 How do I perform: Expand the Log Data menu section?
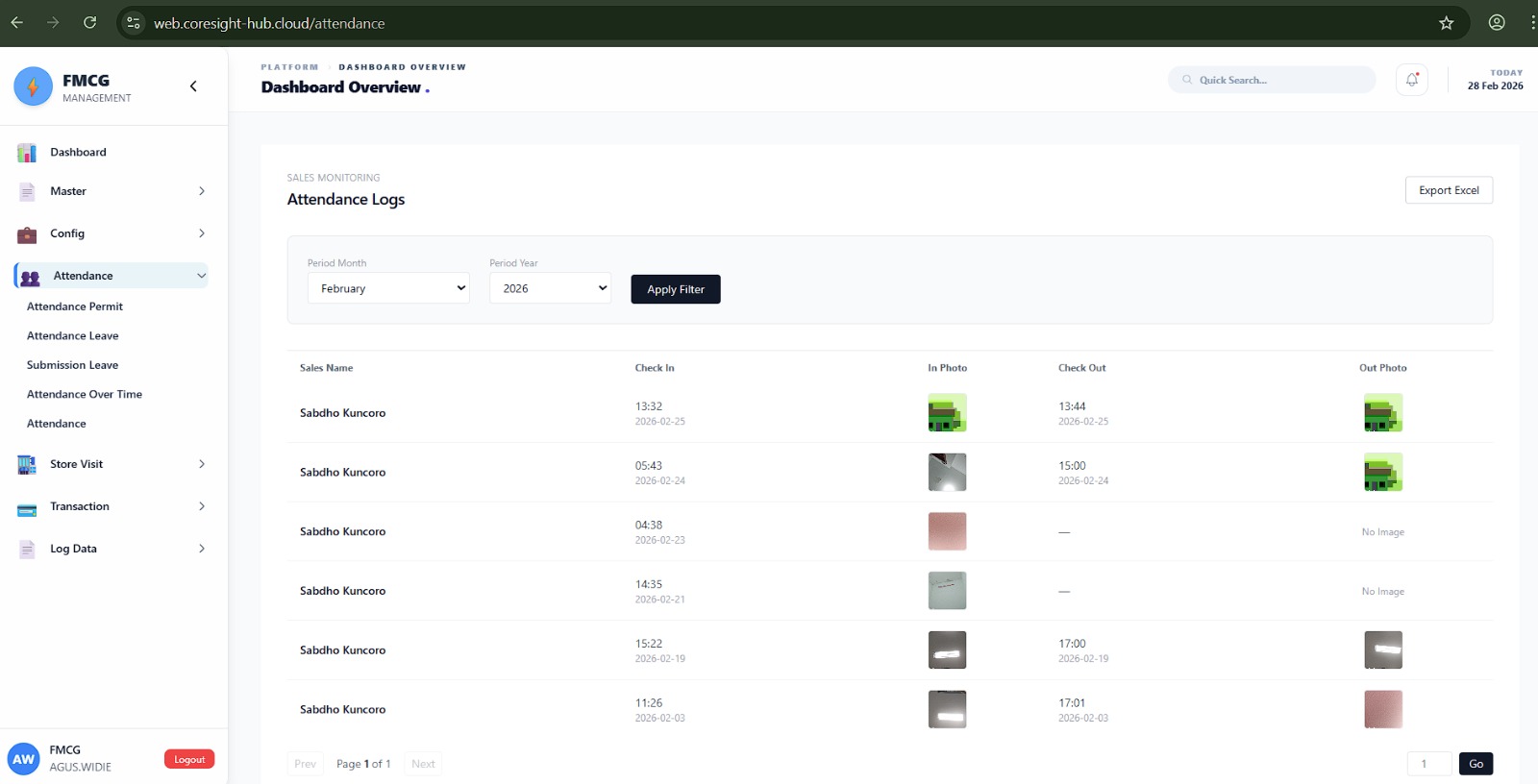pos(201,549)
